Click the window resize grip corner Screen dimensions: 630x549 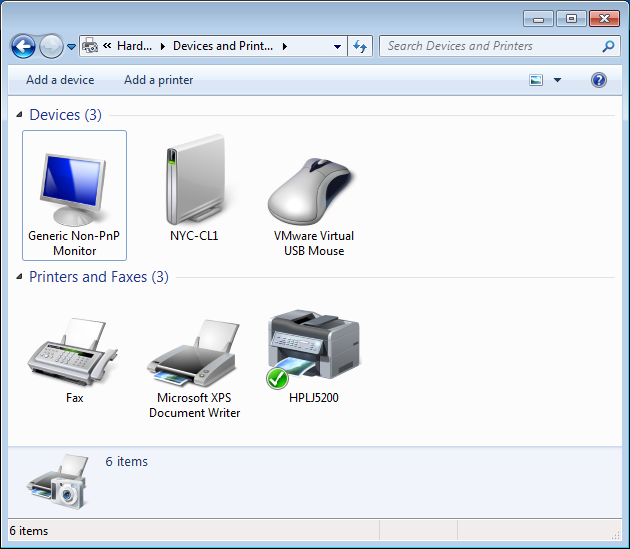click(x=616, y=535)
